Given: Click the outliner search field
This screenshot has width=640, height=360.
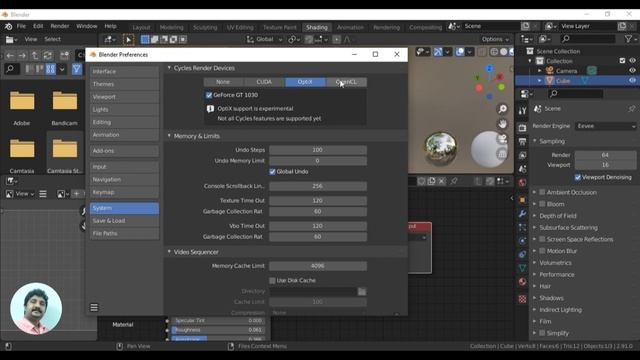Looking at the screenshot, I should click(x=588, y=39).
